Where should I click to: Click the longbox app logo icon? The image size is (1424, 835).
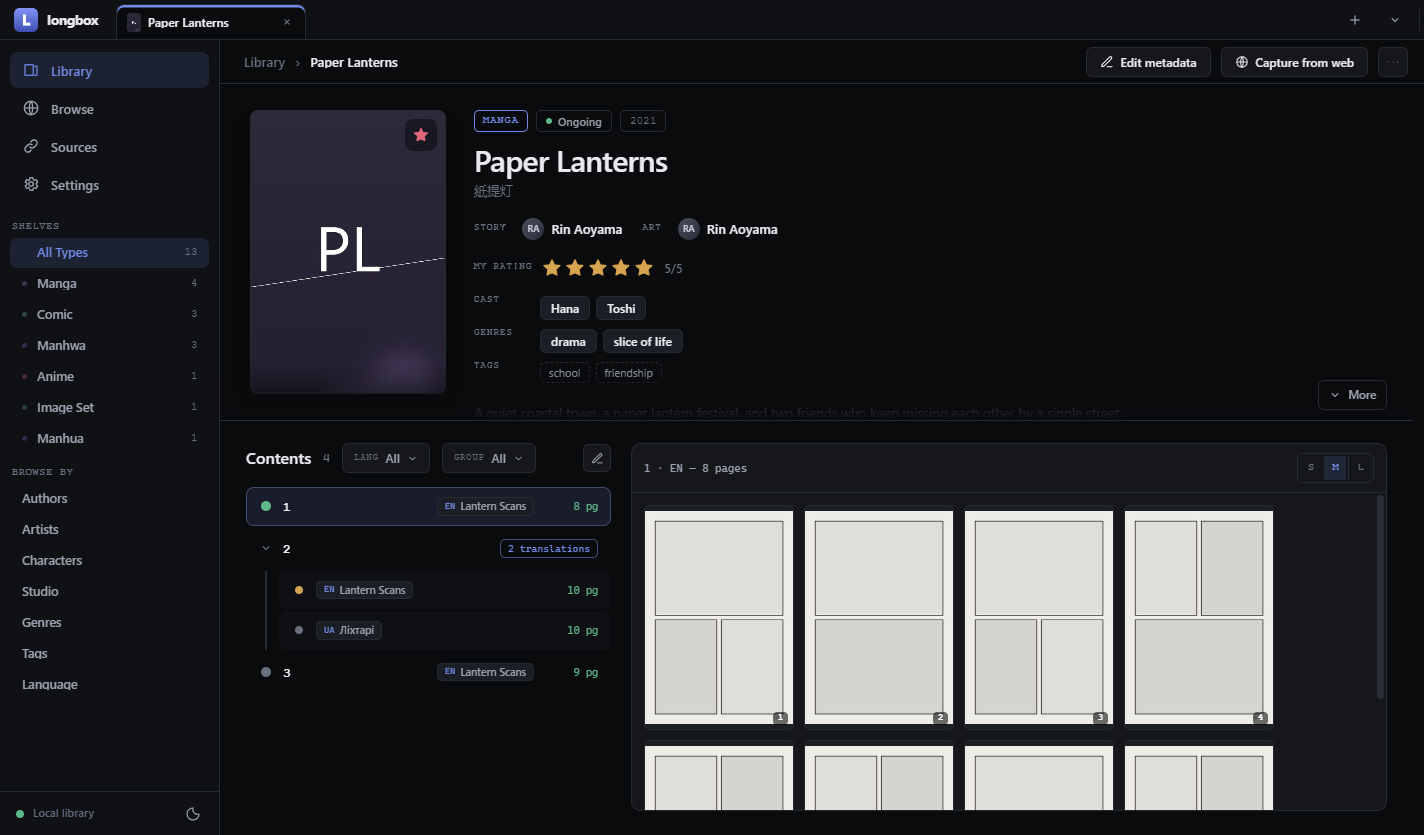point(26,20)
